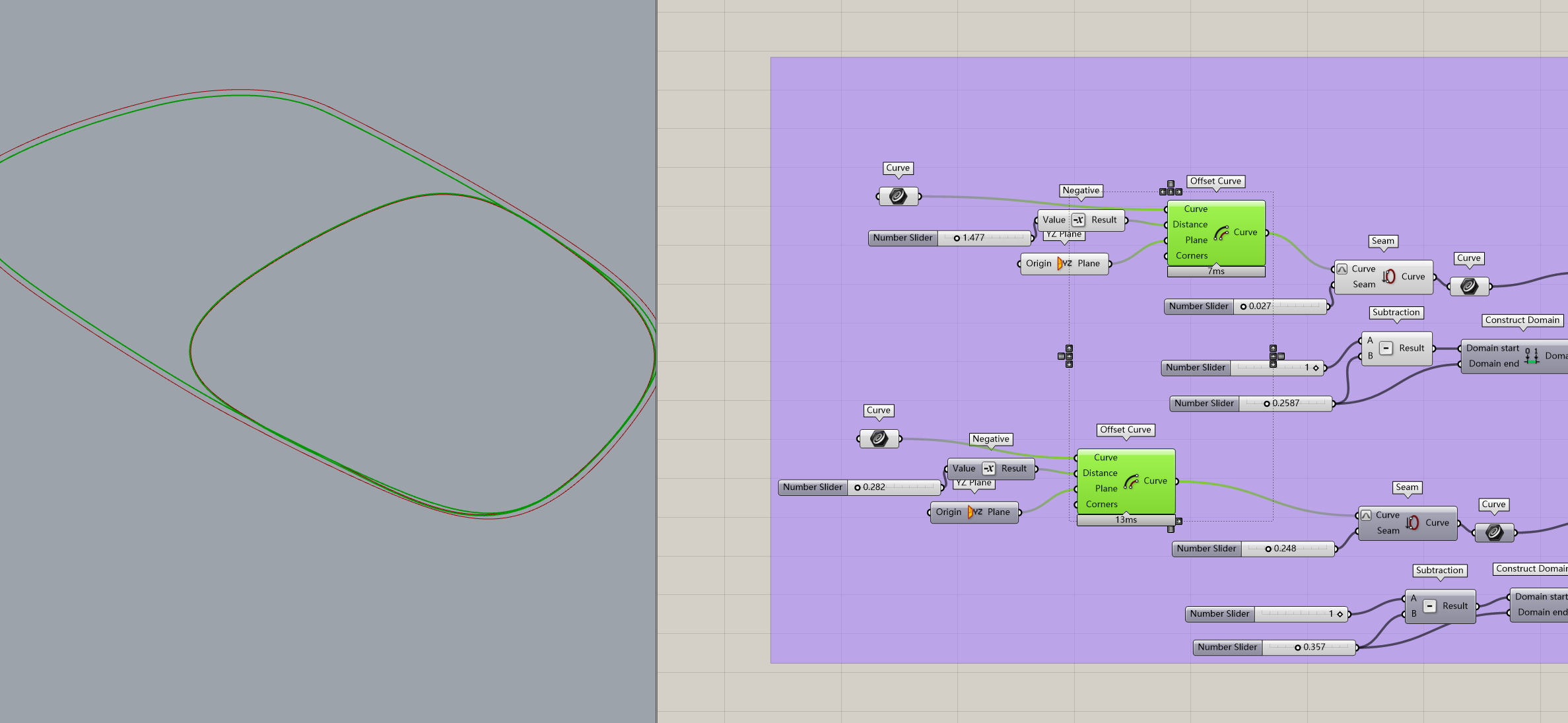Select the Subtraction minus icon fed by the 0.2587 slider
The height and width of the screenshot is (723, 1568).
[x=1386, y=349]
